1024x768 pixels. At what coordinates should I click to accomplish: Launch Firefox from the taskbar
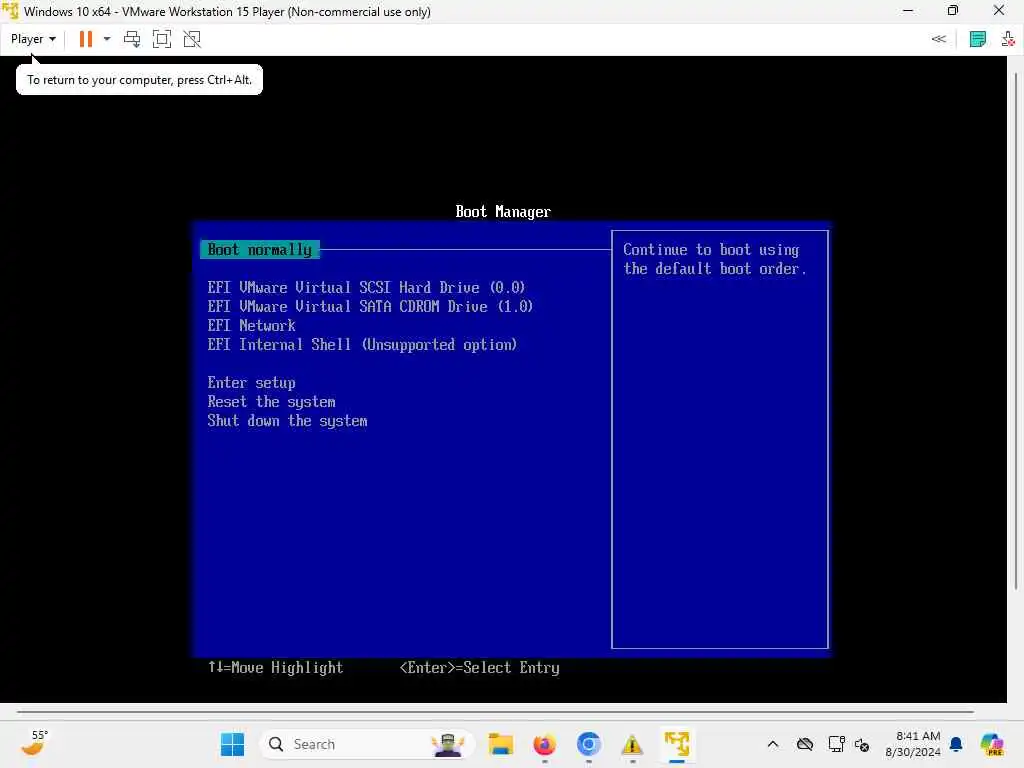click(544, 744)
